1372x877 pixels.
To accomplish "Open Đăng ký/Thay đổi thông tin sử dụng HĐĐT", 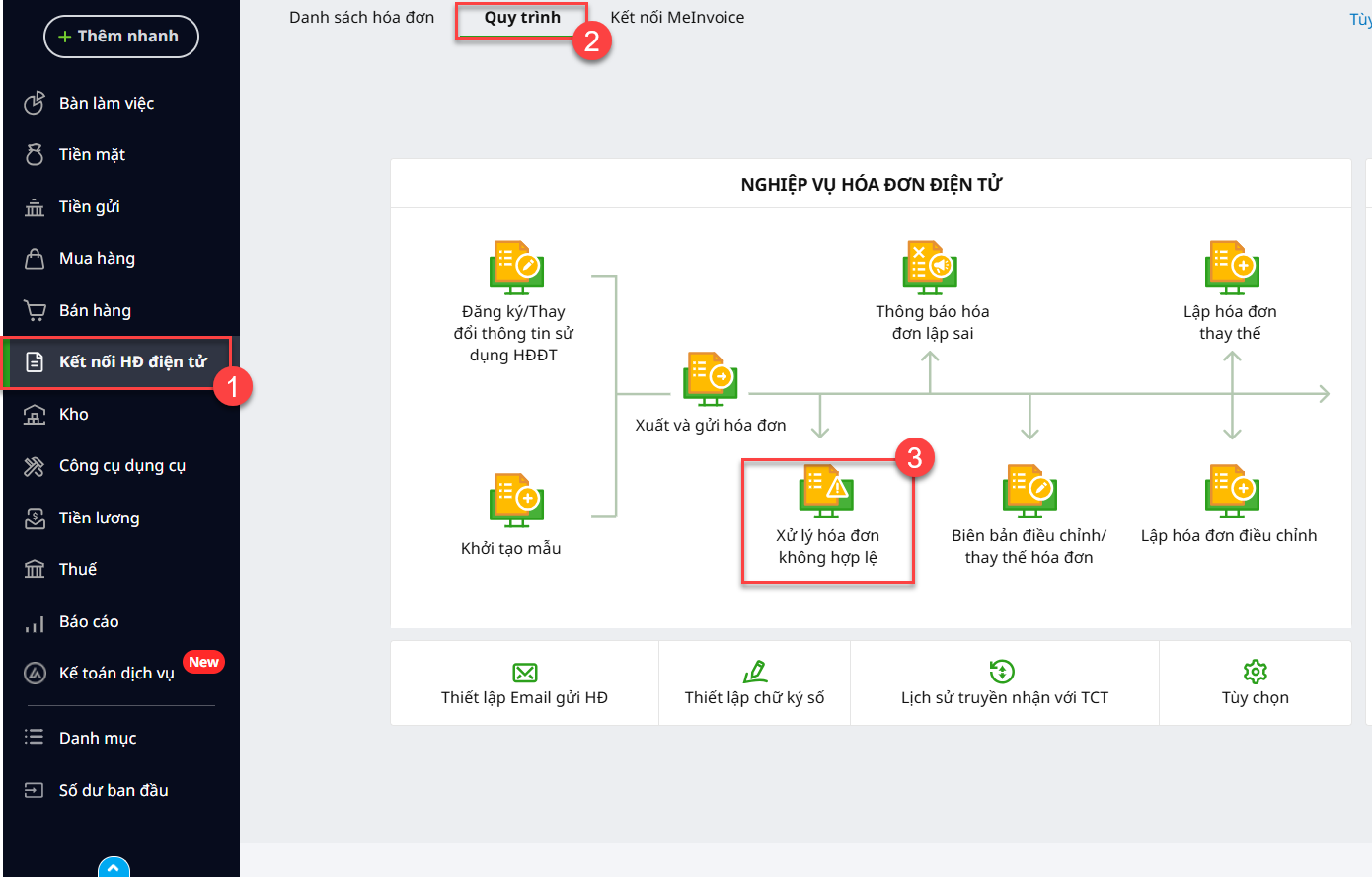I will coord(516,268).
